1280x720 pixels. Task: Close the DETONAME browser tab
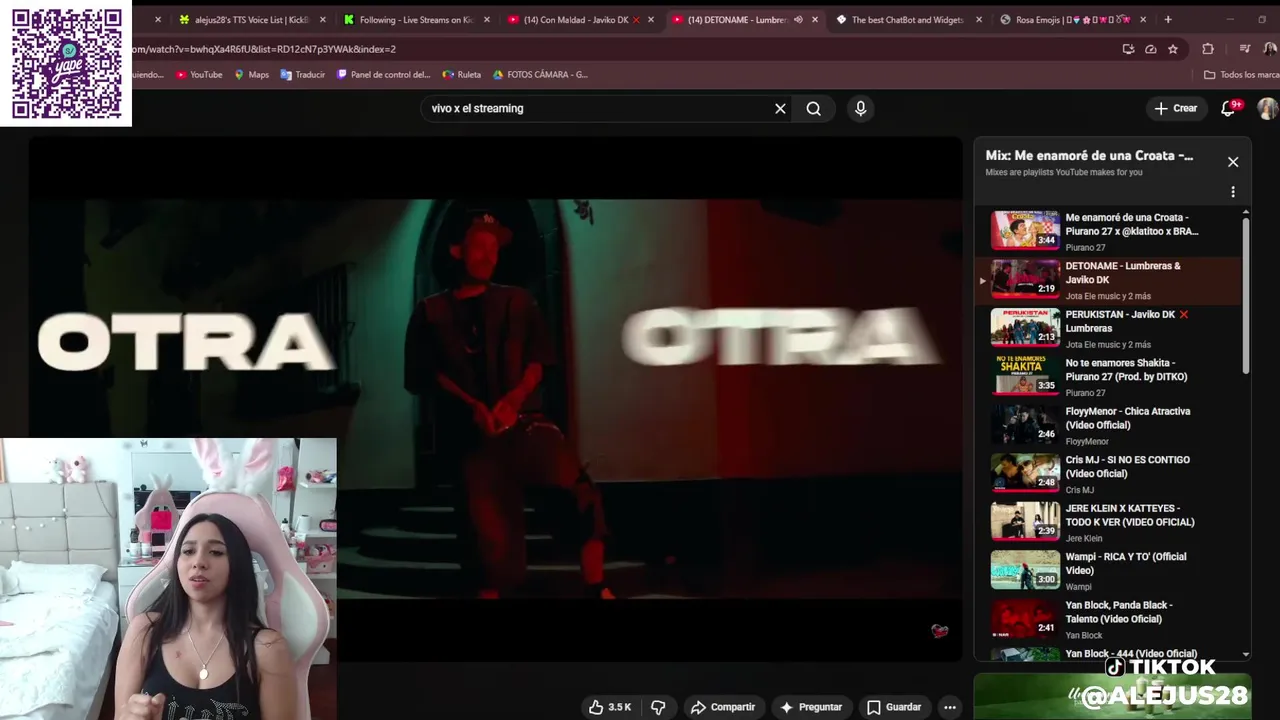(814, 19)
